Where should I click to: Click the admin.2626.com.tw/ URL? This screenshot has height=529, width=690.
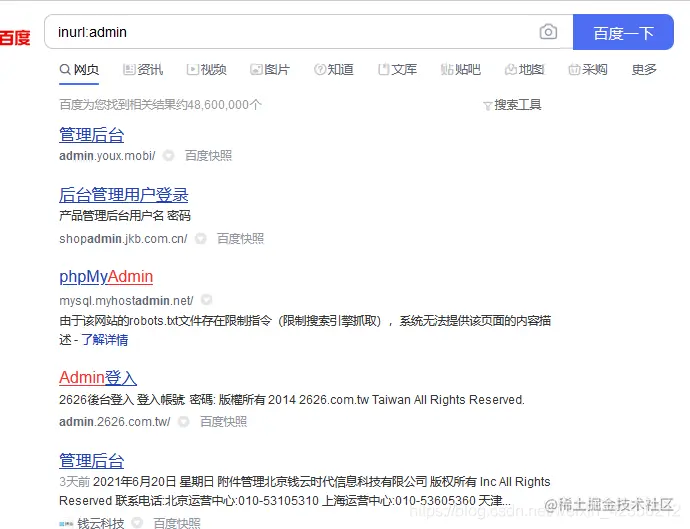(x=115, y=422)
